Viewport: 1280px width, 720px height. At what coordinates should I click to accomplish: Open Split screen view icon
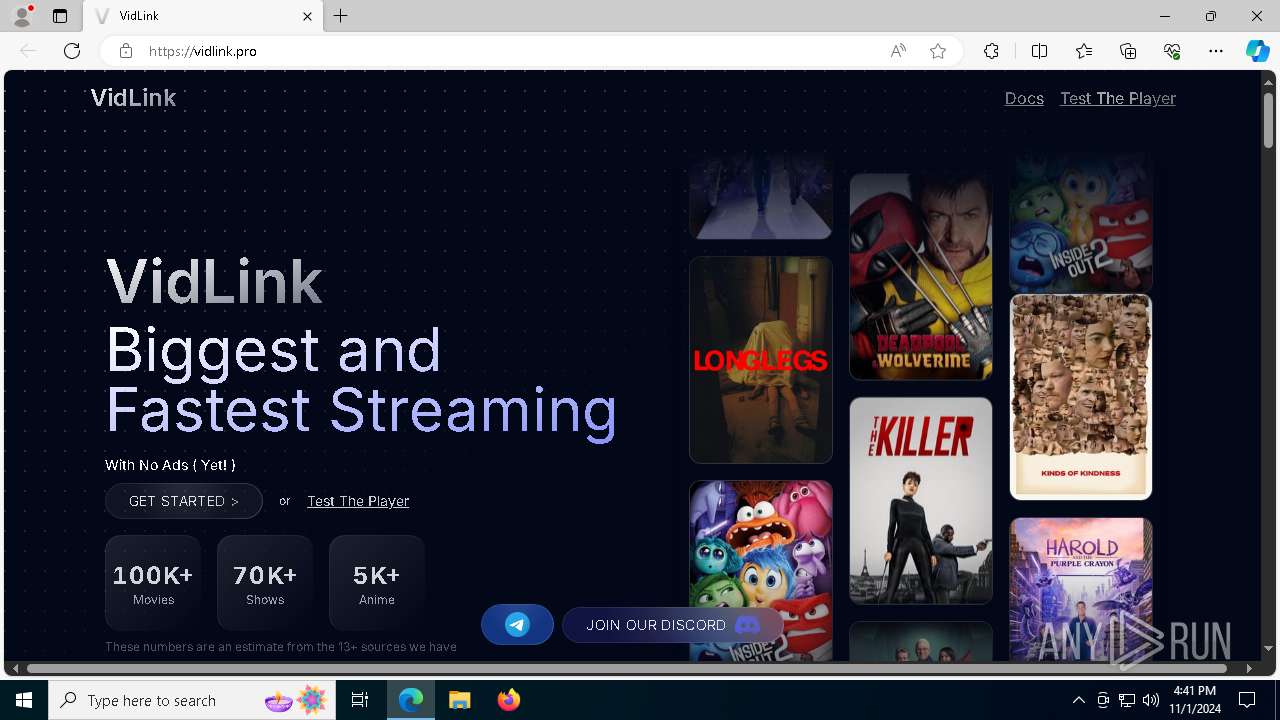[x=1039, y=51]
